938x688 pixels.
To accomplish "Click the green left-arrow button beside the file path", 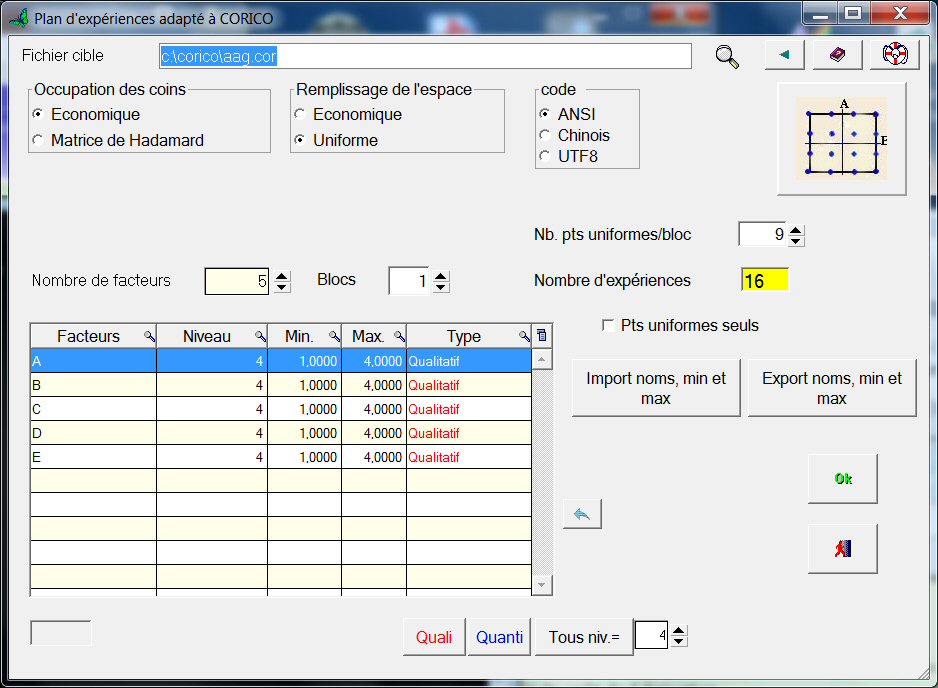I will coord(784,56).
